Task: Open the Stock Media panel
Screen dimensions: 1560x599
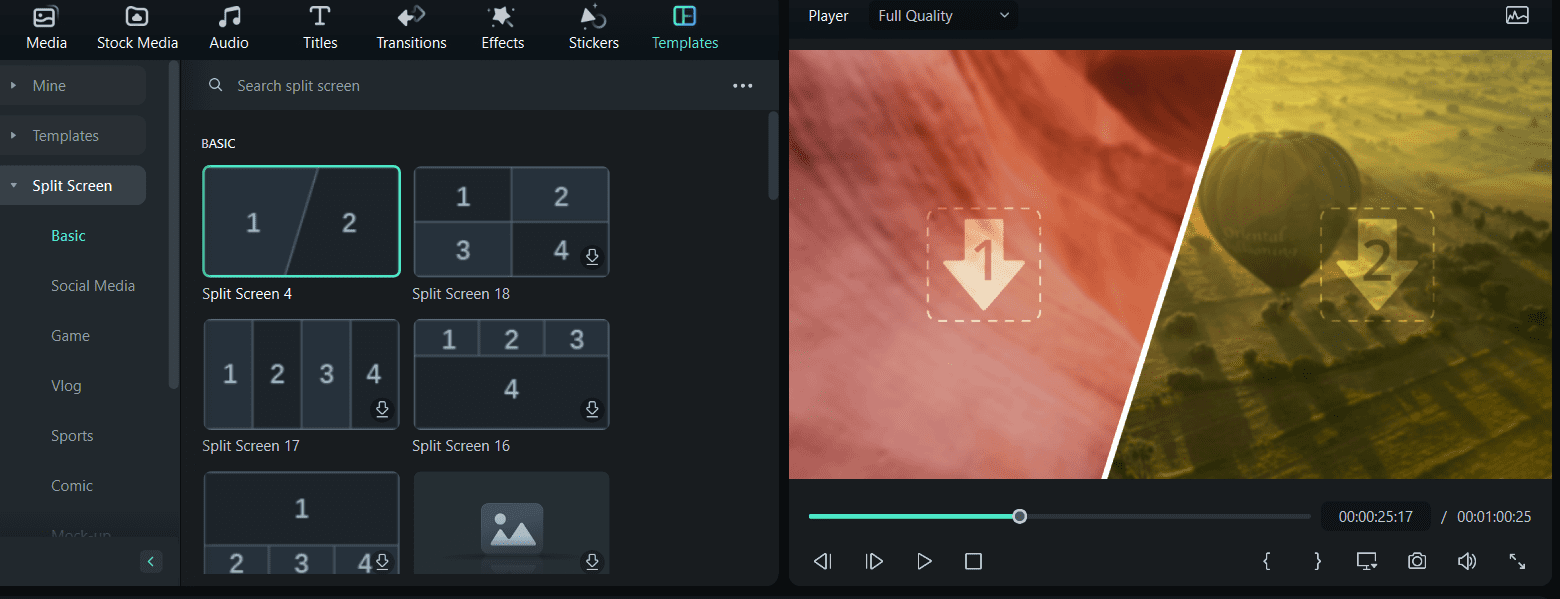Action: 137,27
